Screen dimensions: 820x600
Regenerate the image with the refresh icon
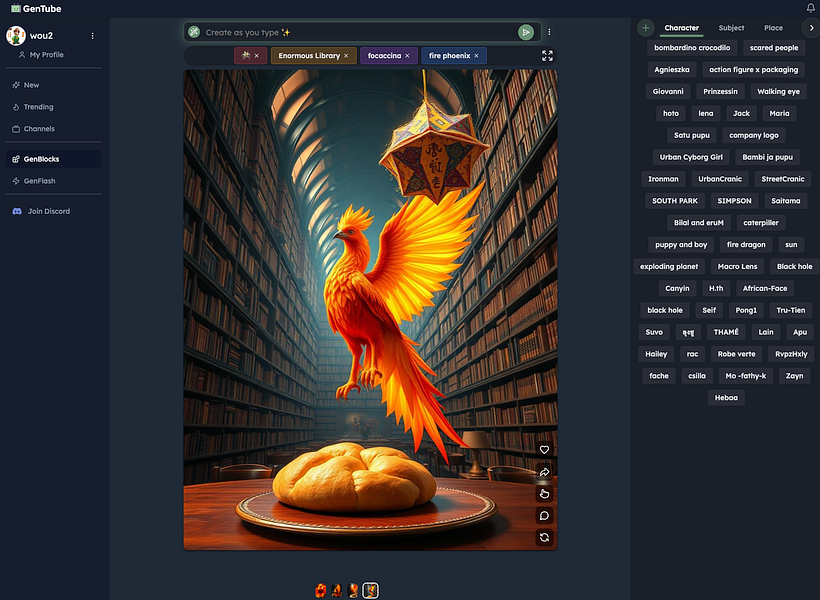544,537
